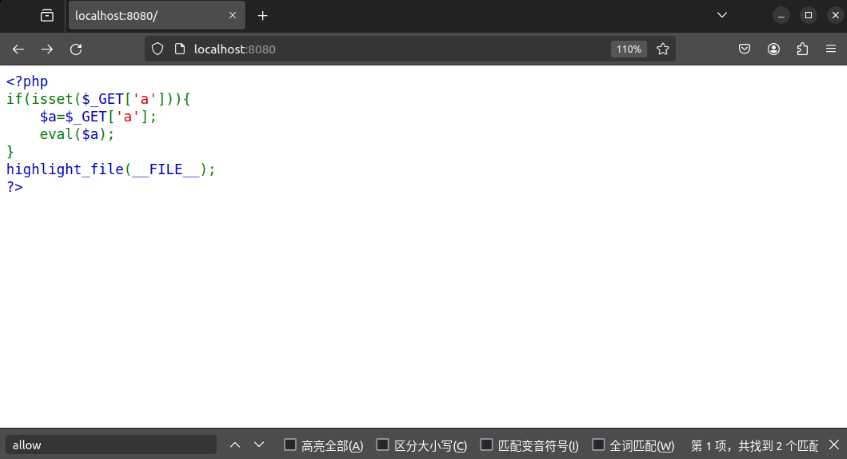
Task: Bookmark this page with the star icon
Action: (x=662, y=49)
